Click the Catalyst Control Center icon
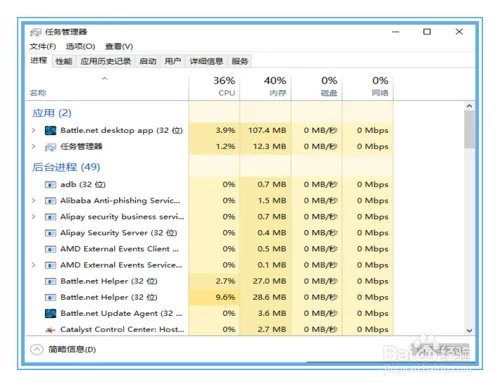The height and width of the screenshot is (387, 500). 50,330
